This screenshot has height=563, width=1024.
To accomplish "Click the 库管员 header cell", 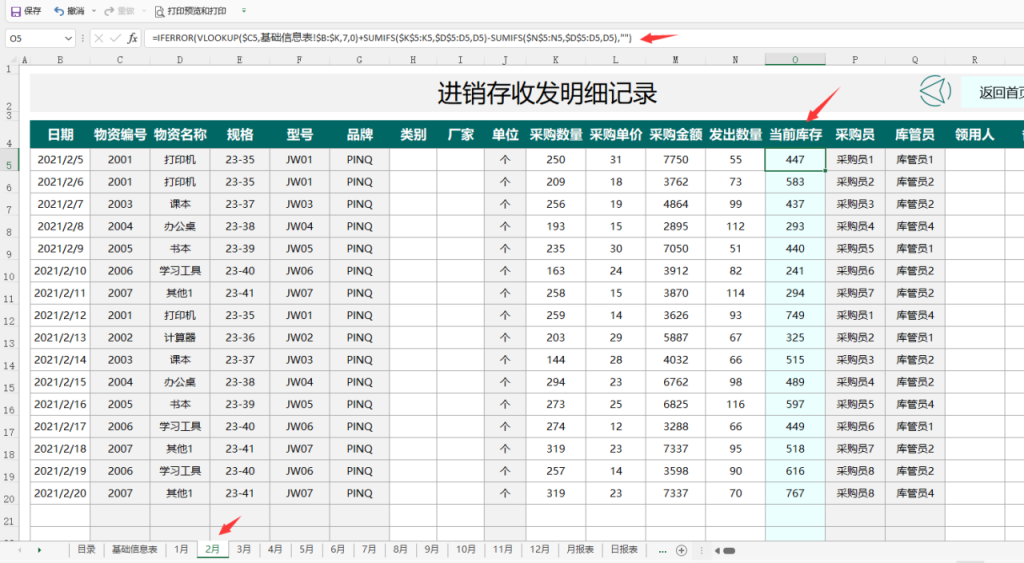I will point(915,135).
